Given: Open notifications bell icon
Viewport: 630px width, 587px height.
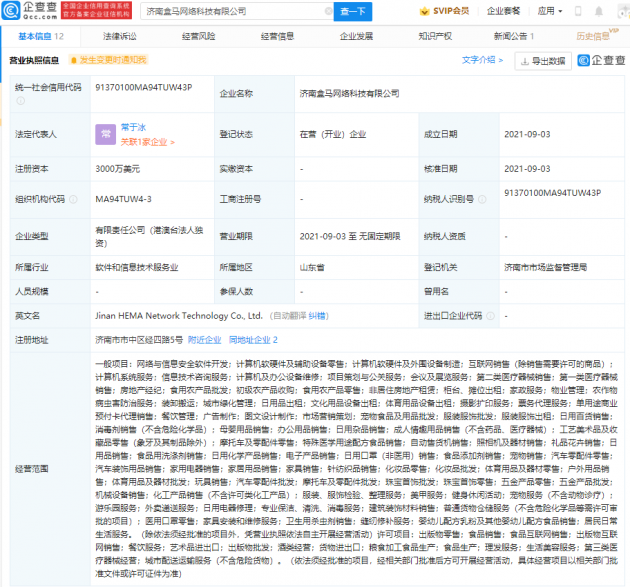Looking at the screenshot, I should tap(599, 11).
